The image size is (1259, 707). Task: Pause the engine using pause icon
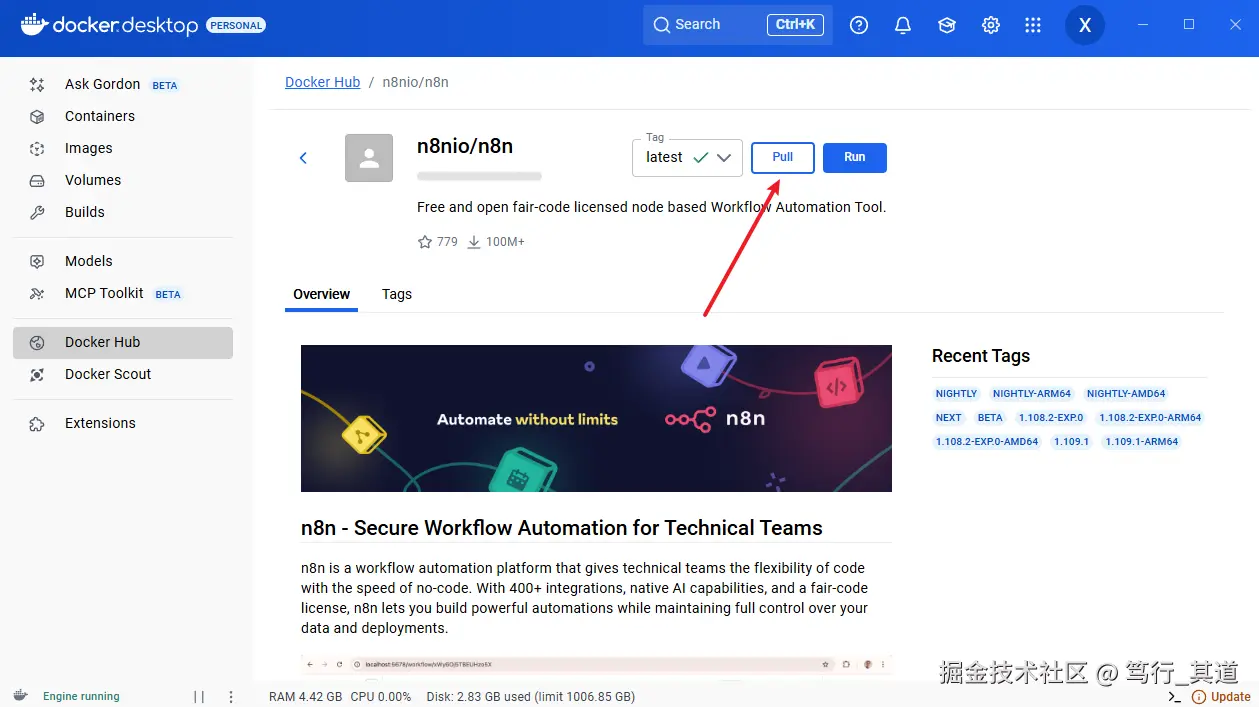[x=199, y=697]
